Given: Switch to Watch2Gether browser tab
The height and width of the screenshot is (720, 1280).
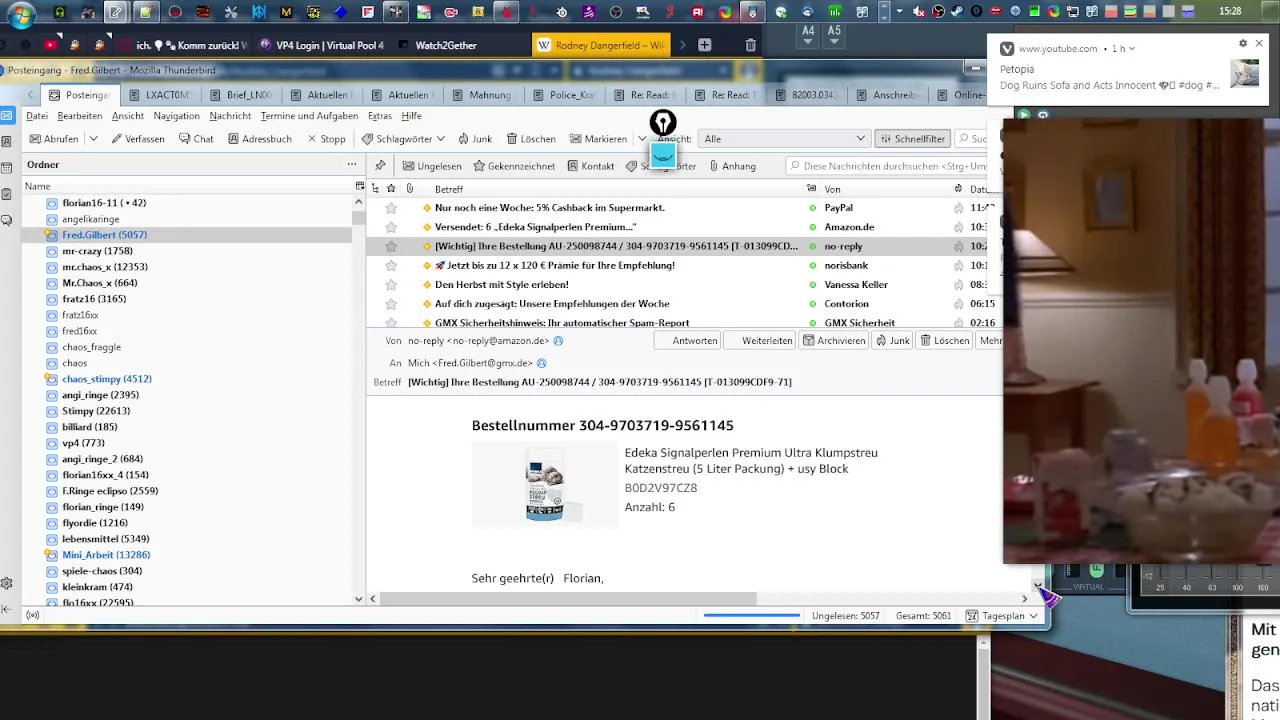Looking at the screenshot, I should click(446, 45).
